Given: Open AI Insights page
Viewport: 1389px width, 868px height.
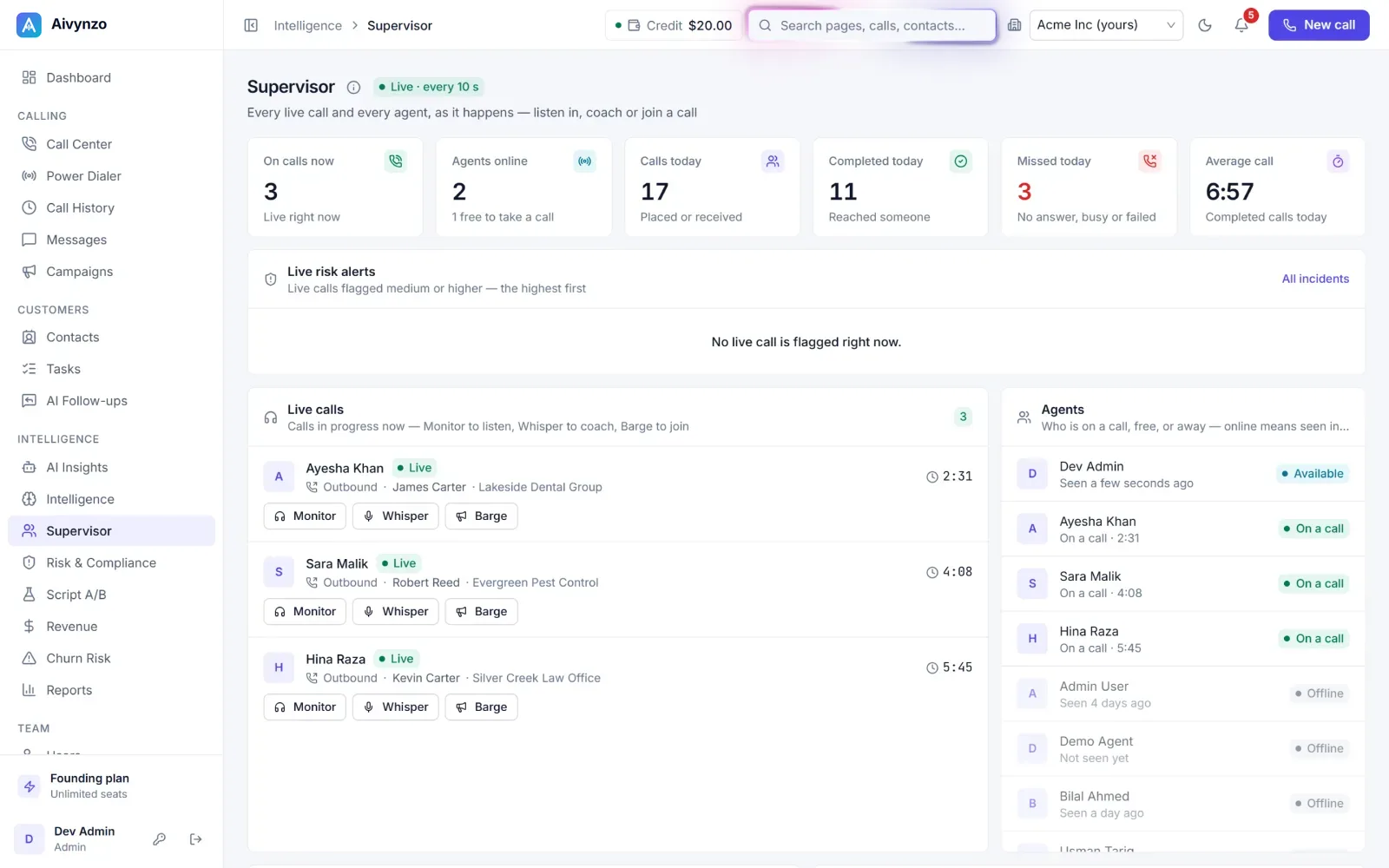Looking at the screenshot, I should pos(111,467).
